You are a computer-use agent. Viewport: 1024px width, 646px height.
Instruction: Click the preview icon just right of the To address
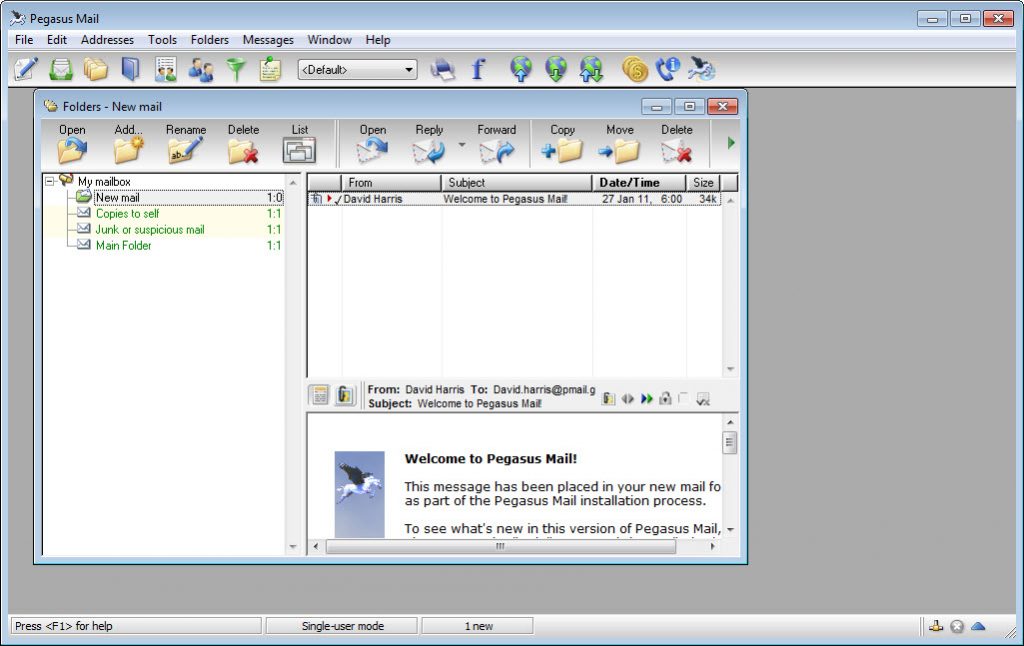pos(608,398)
